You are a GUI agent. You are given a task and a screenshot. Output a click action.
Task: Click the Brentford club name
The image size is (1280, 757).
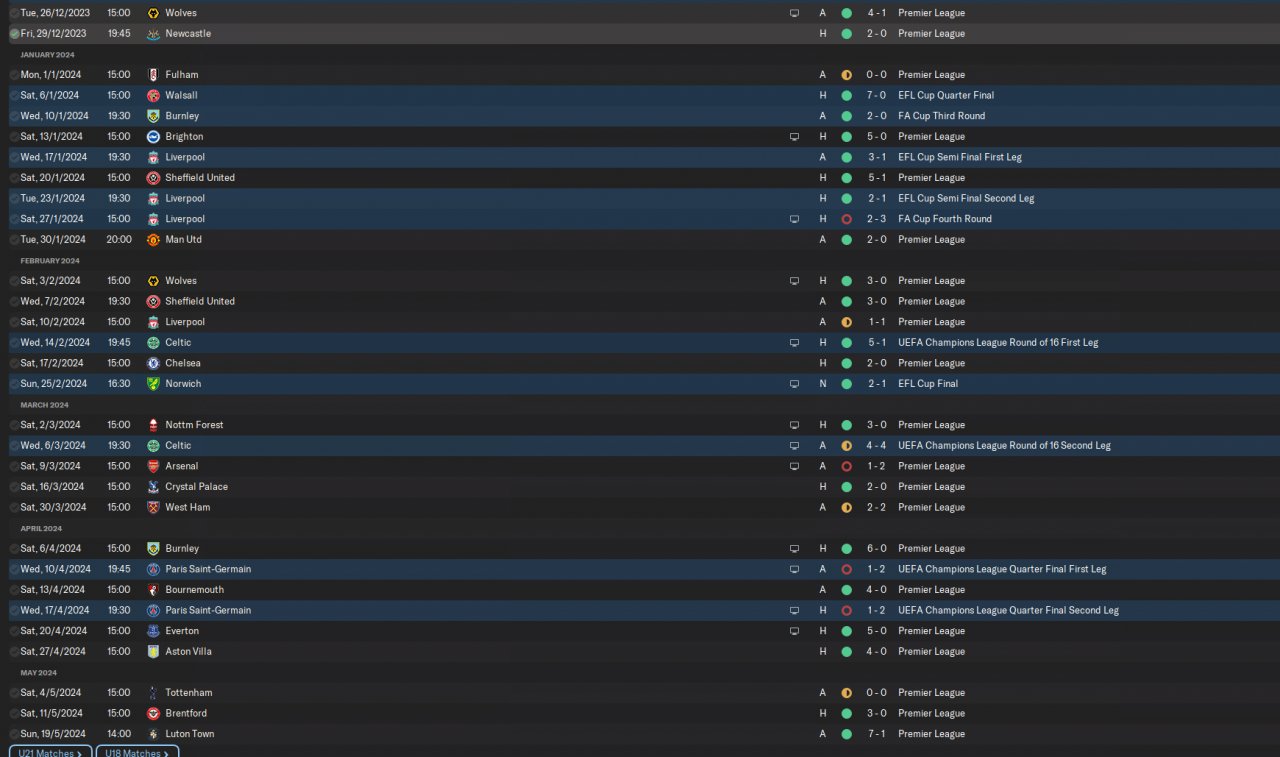click(186, 714)
